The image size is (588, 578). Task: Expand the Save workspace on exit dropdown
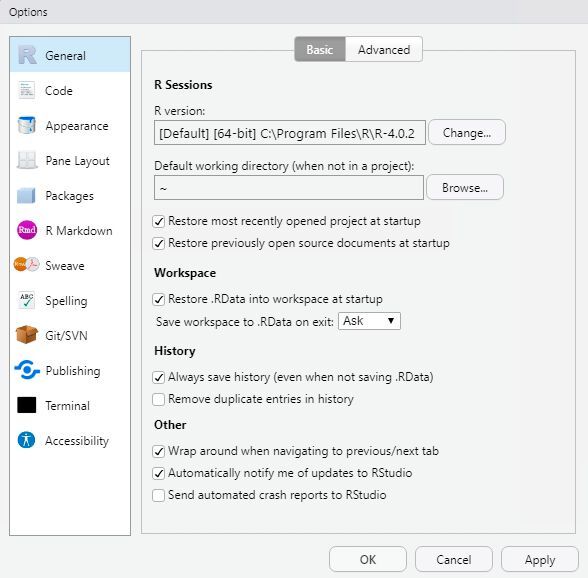click(x=369, y=321)
